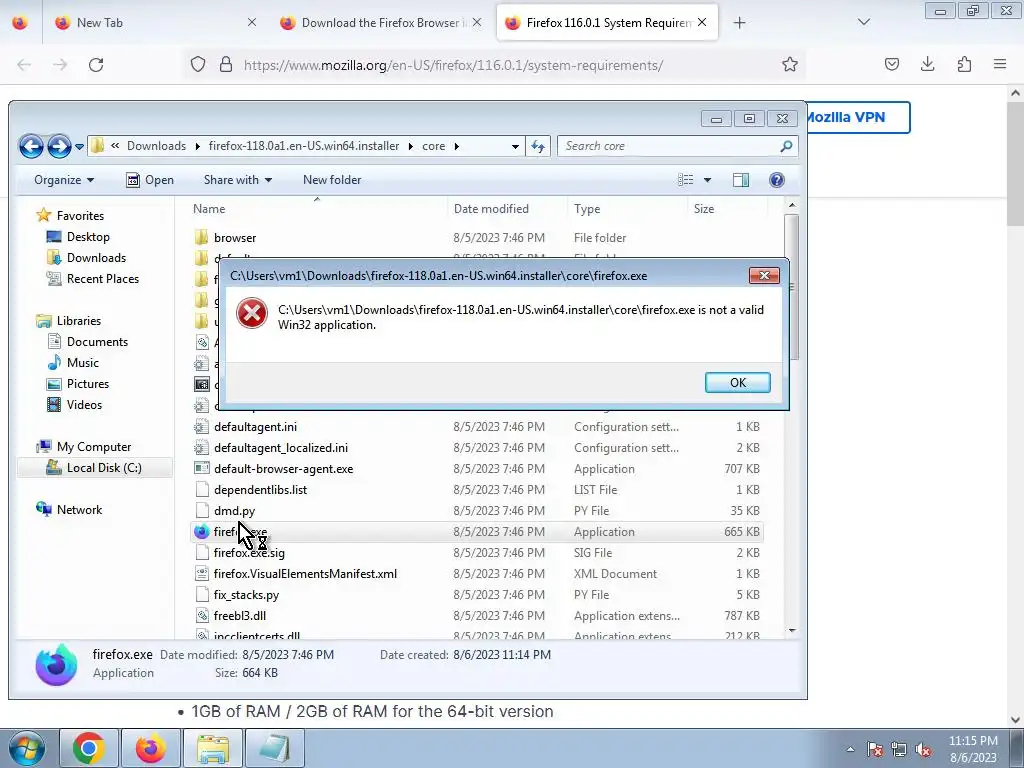The width and height of the screenshot is (1024, 768).
Task: Select the default-browser-agent.exe file
Action: click(x=283, y=469)
